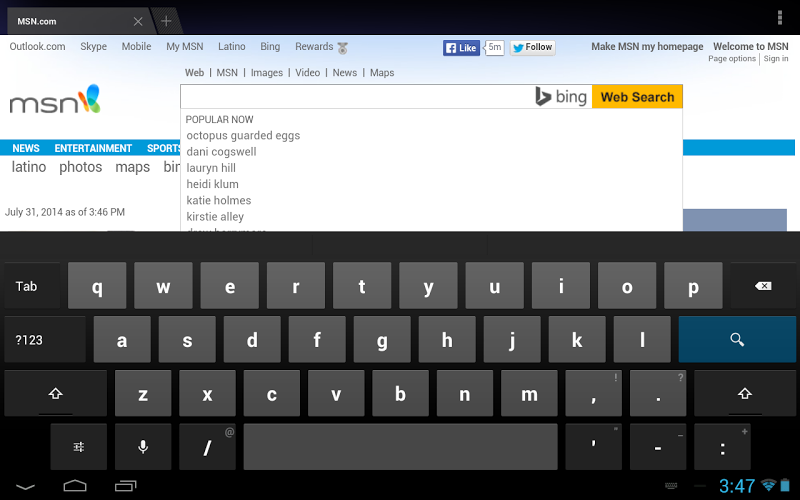
Task: Toggle the right Shift key
Action: click(745, 393)
